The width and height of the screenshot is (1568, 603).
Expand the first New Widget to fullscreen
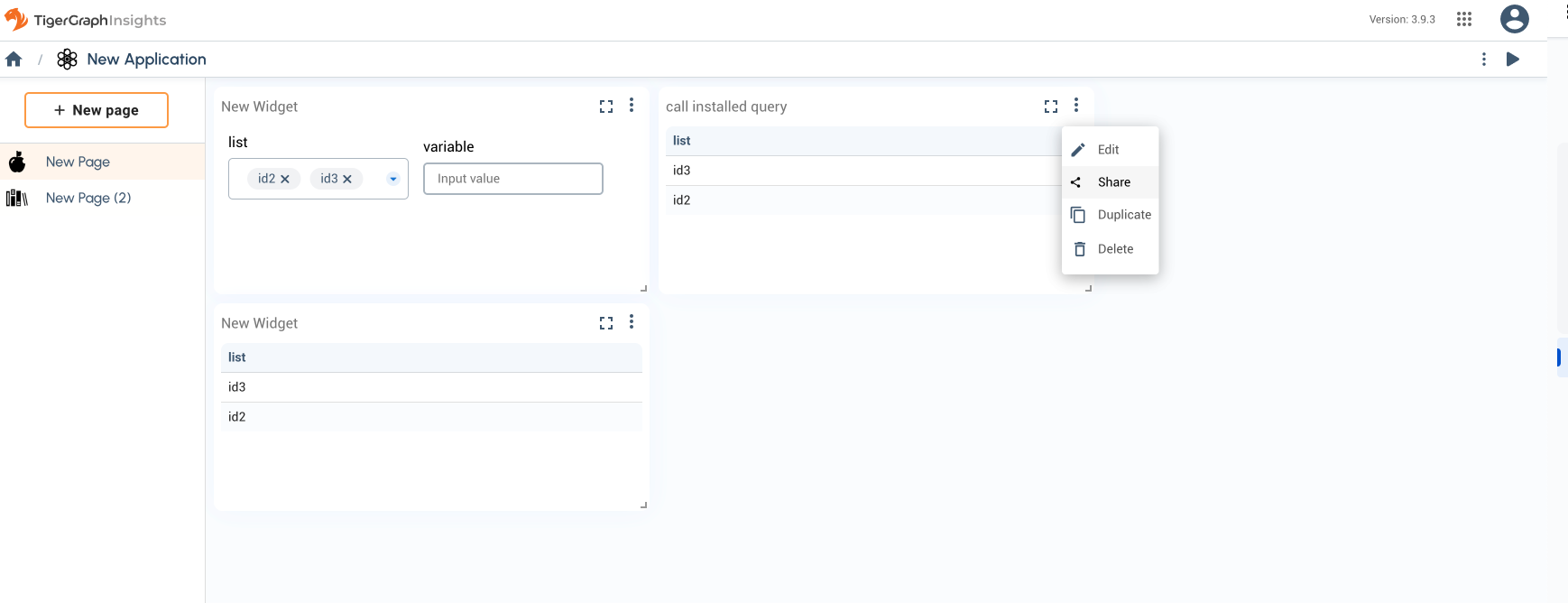click(606, 107)
